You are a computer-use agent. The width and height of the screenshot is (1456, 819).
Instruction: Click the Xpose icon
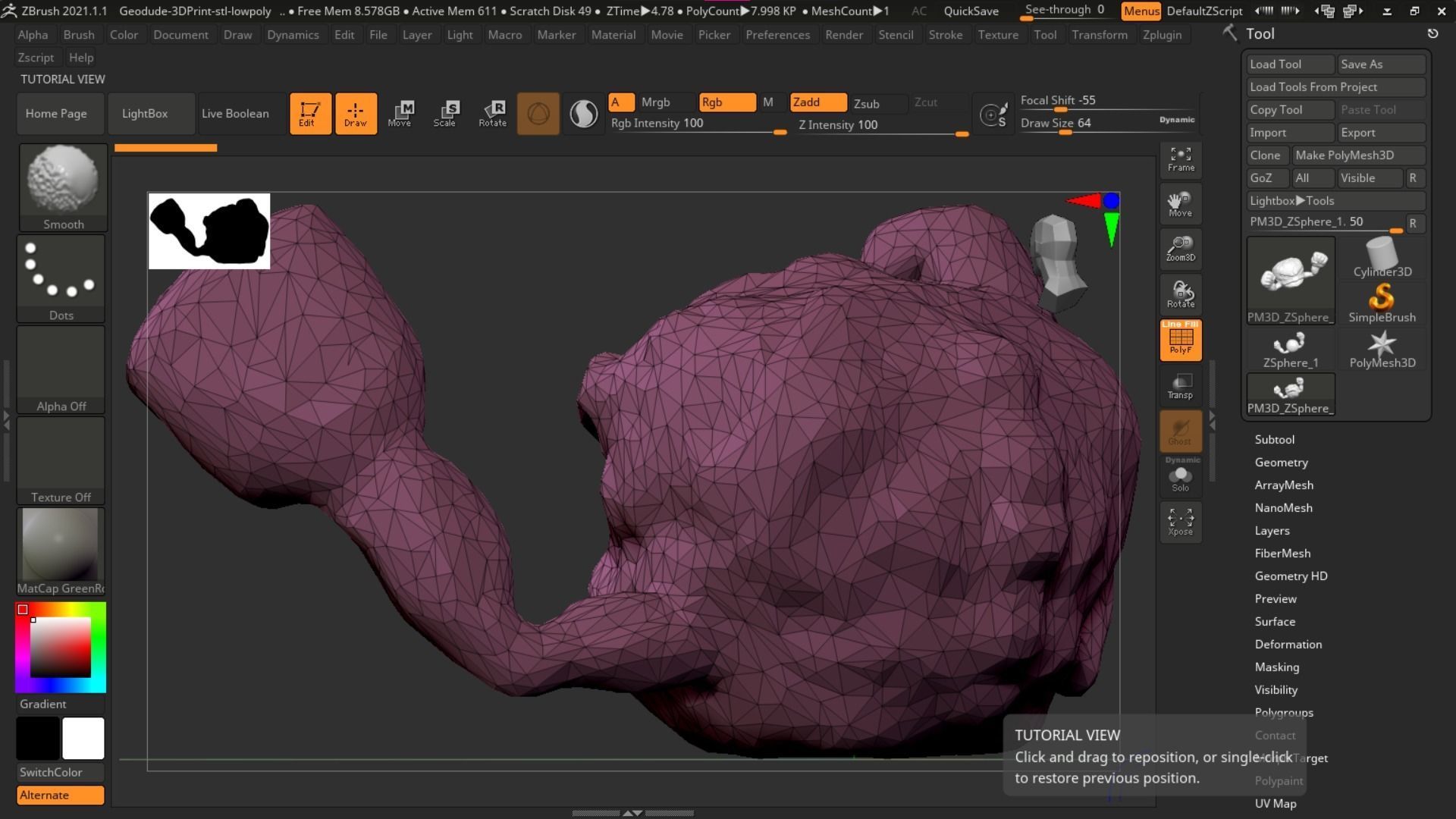pos(1181,522)
